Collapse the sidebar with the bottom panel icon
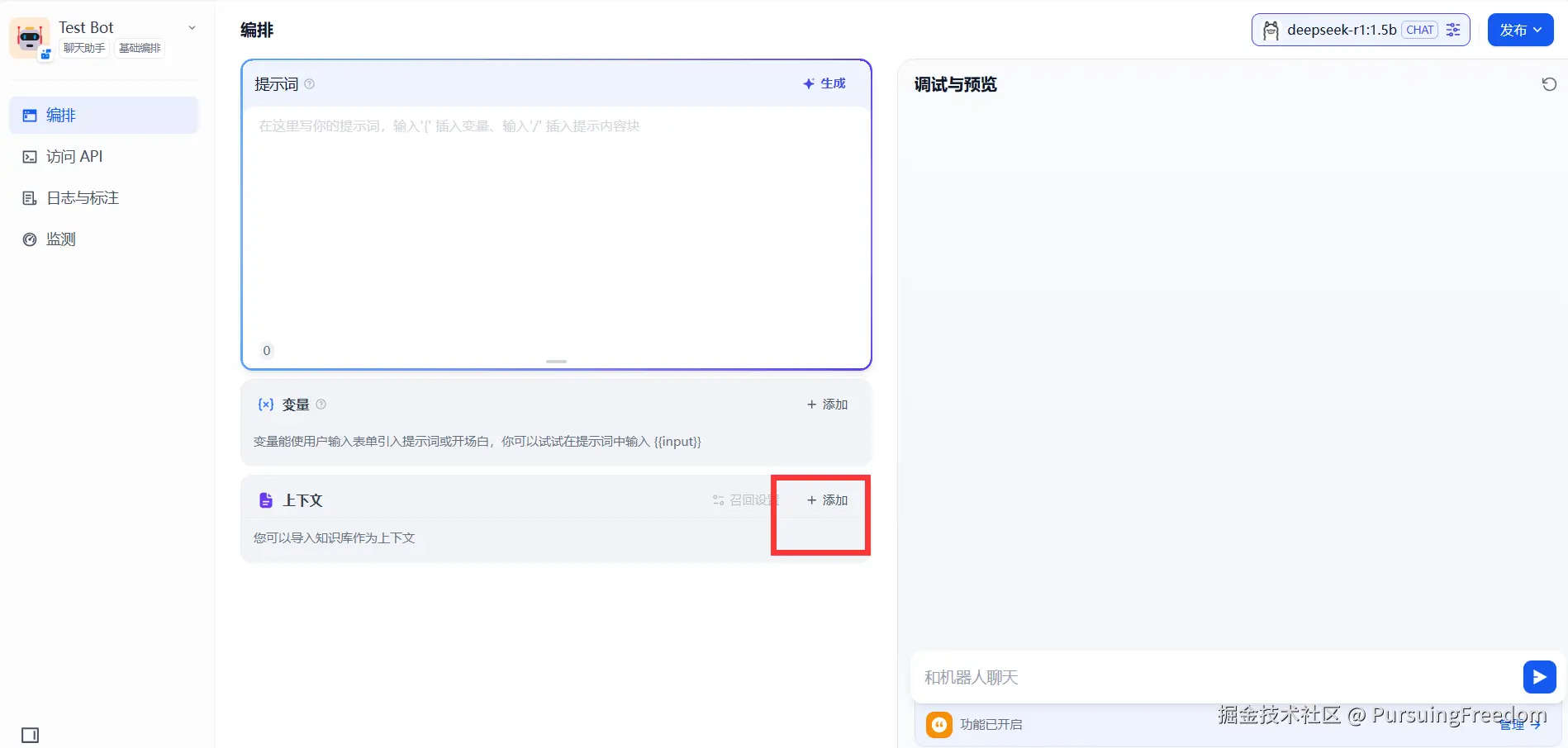Viewport: 1568px width, 748px height. (31, 735)
